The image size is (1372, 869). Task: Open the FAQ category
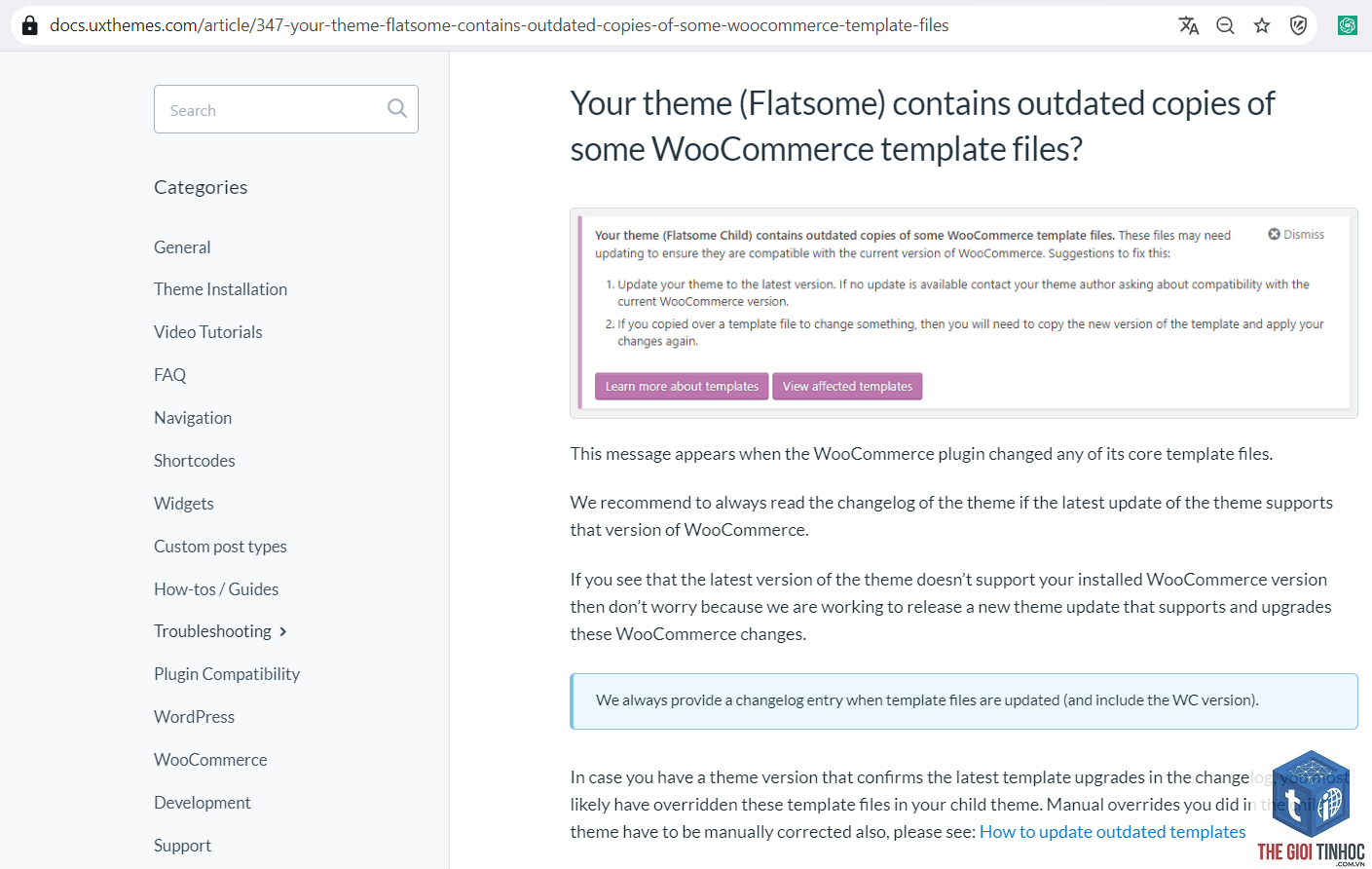[169, 375]
